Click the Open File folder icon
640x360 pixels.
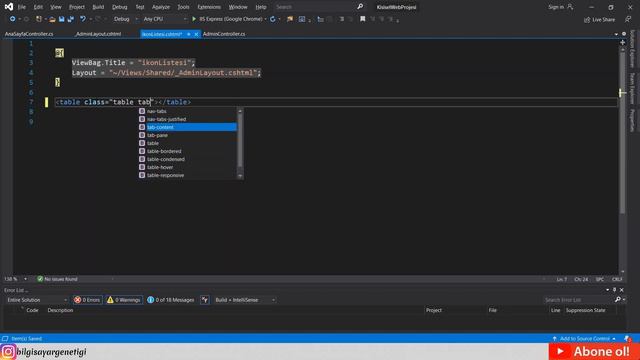(x=52, y=19)
